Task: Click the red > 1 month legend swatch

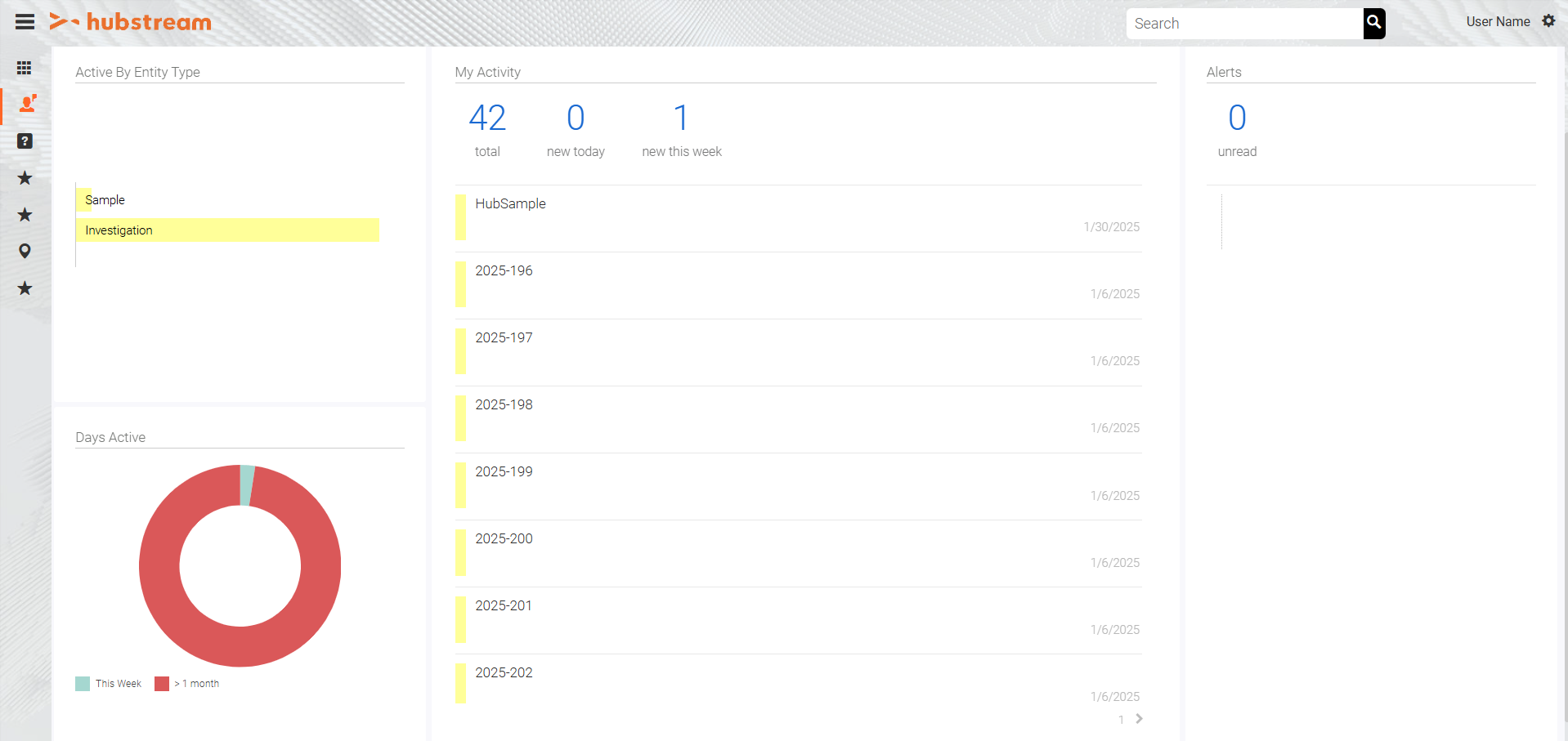Action: (x=161, y=683)
